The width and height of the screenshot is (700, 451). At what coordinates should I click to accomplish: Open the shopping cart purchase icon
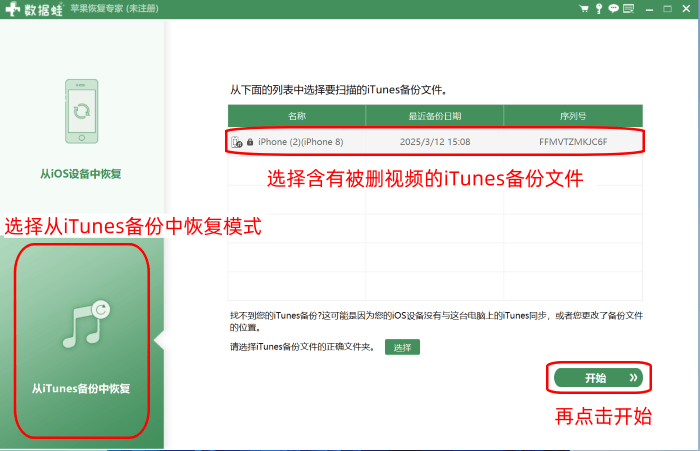(x=584, y=9)
